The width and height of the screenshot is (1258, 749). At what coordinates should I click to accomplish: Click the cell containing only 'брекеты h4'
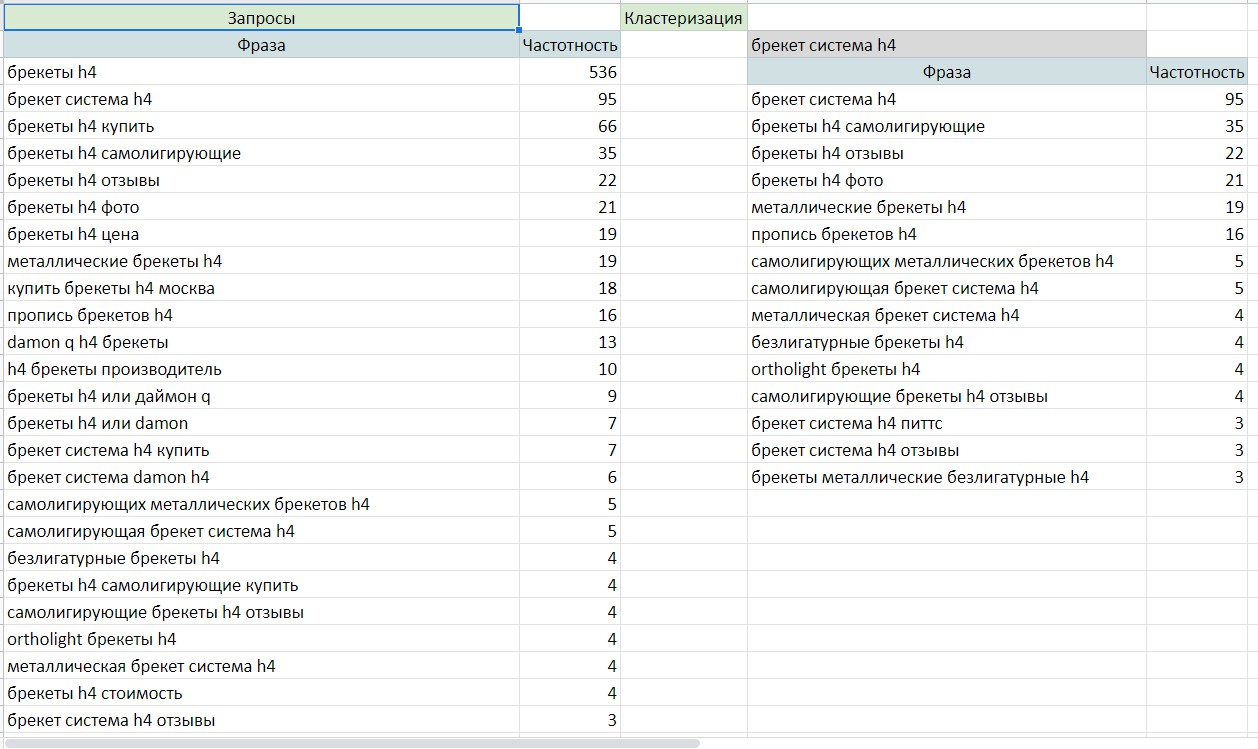pos(261,72)
